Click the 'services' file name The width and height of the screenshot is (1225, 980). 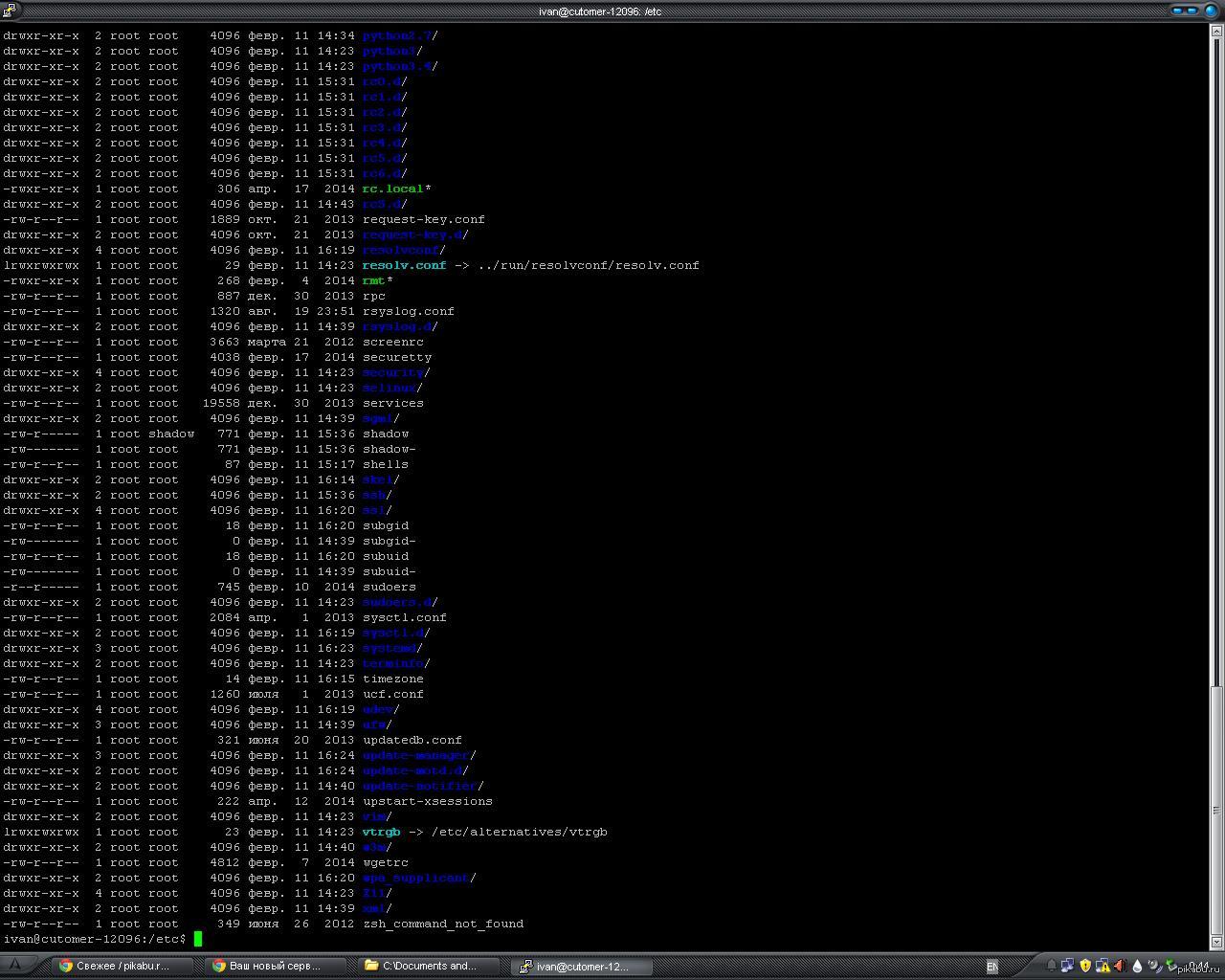pyautogui.click(x=392, y=403)
